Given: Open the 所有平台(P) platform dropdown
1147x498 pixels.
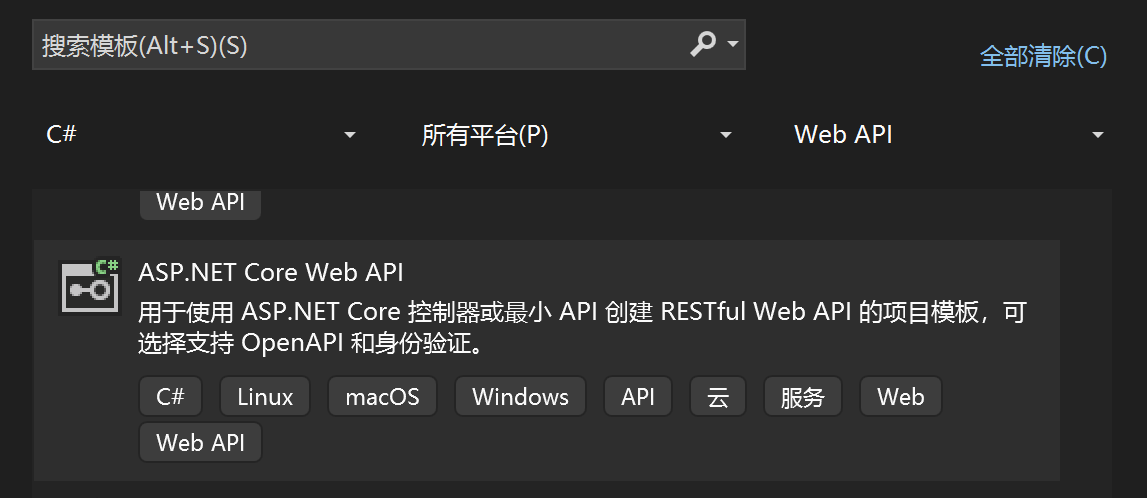Looking at the screenshot, I should pos(577,135).
